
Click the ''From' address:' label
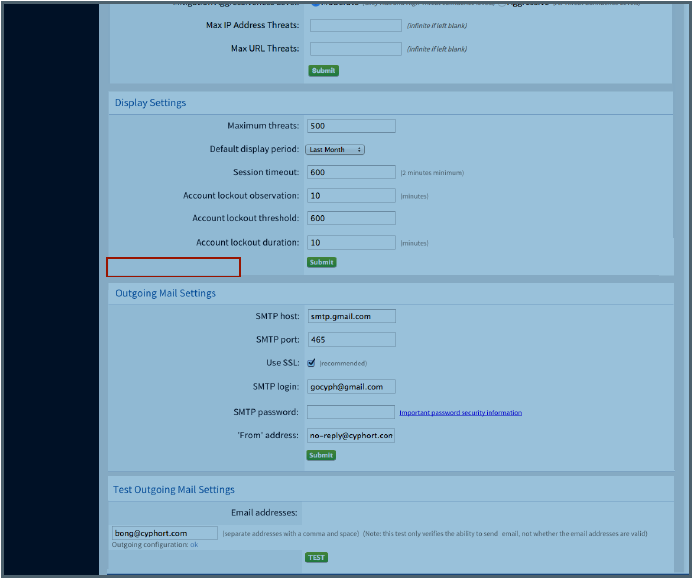coord(268,435)
